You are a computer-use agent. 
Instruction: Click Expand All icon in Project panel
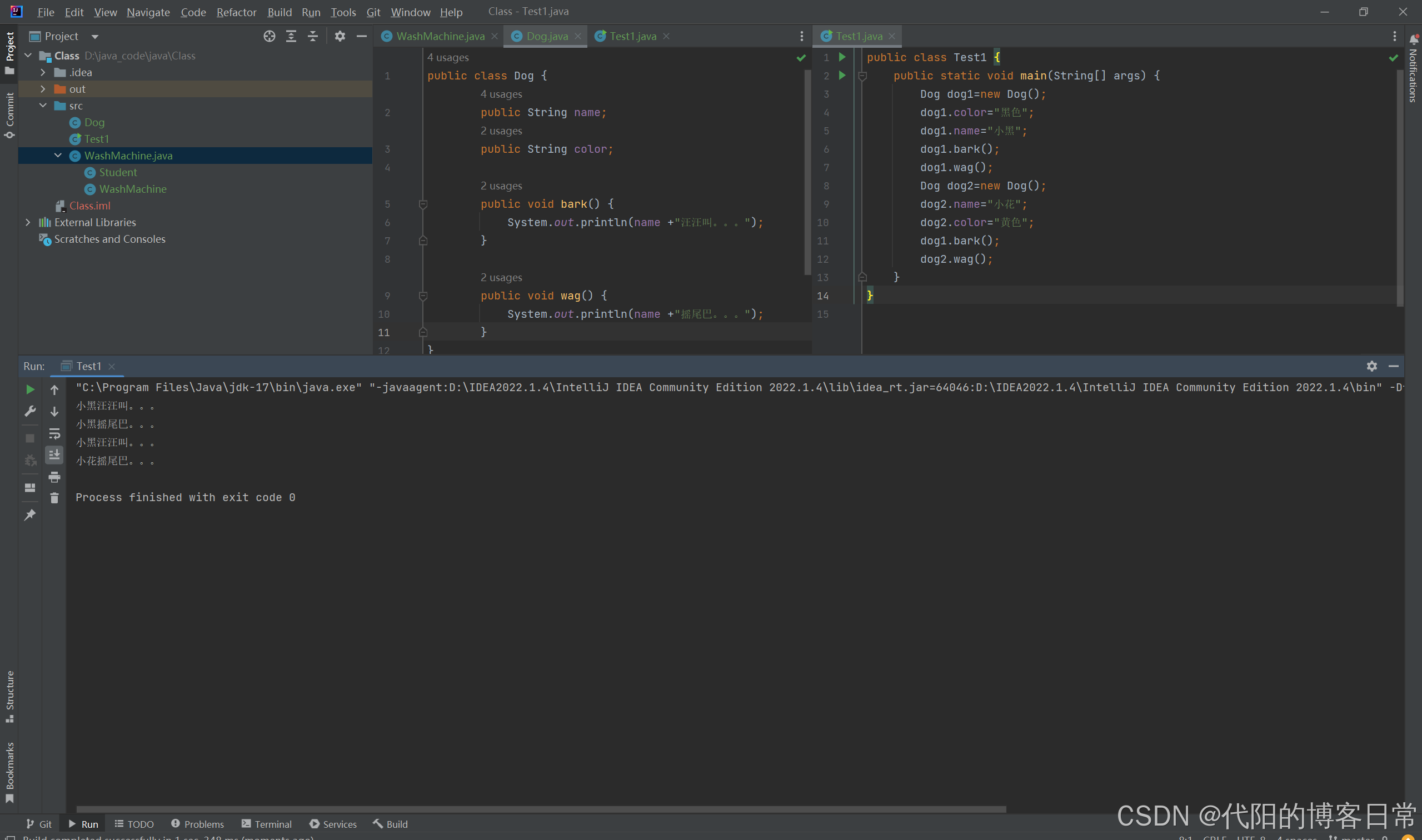pyautogui.click(x=291, y=36)
